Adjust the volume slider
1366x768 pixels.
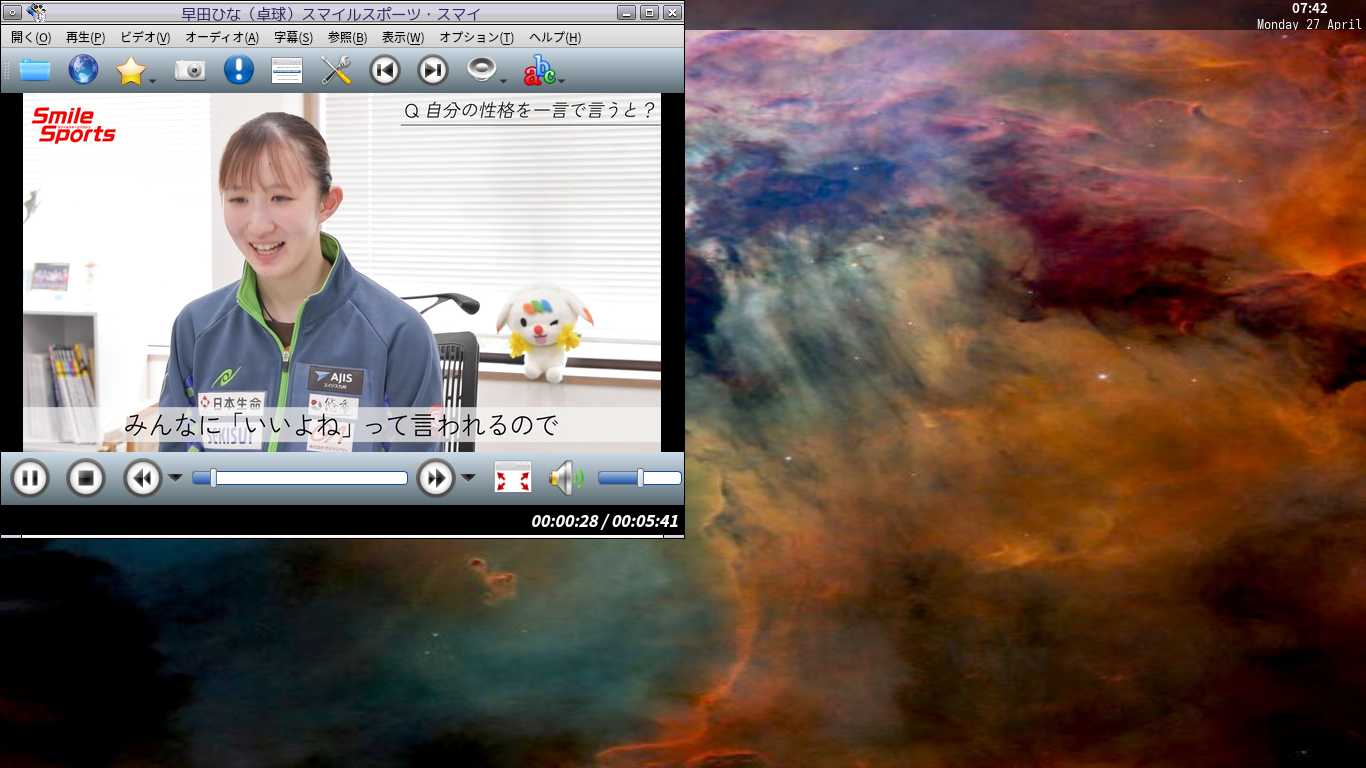640,478
